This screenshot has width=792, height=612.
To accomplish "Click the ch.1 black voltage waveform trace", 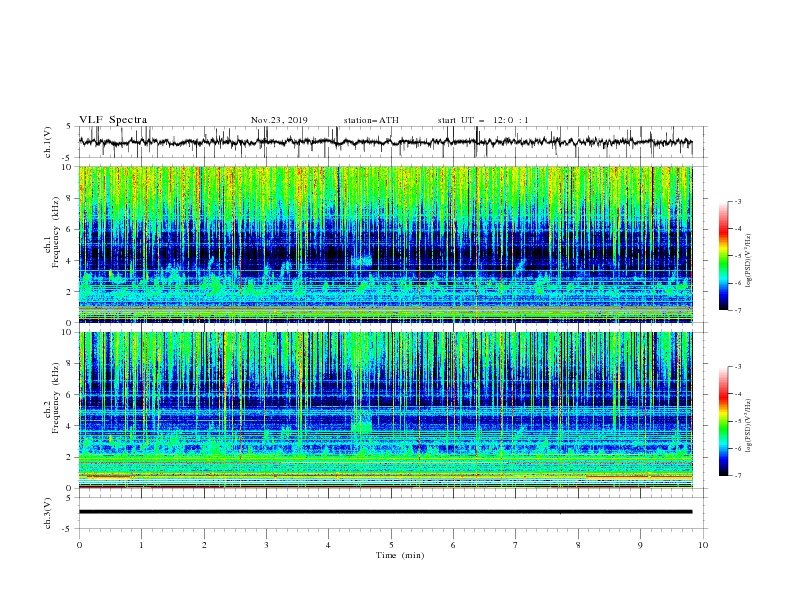I will 385,142.
